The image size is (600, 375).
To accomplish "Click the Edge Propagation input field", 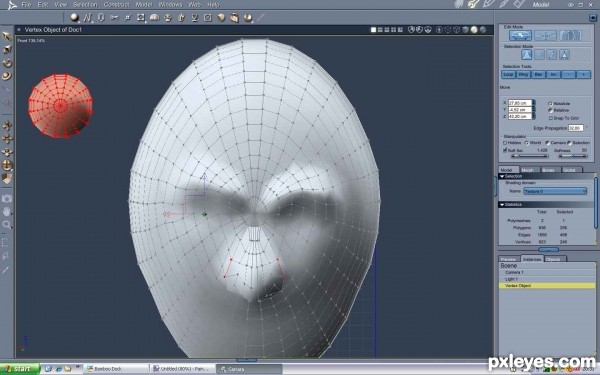I will tap(576, 128).
